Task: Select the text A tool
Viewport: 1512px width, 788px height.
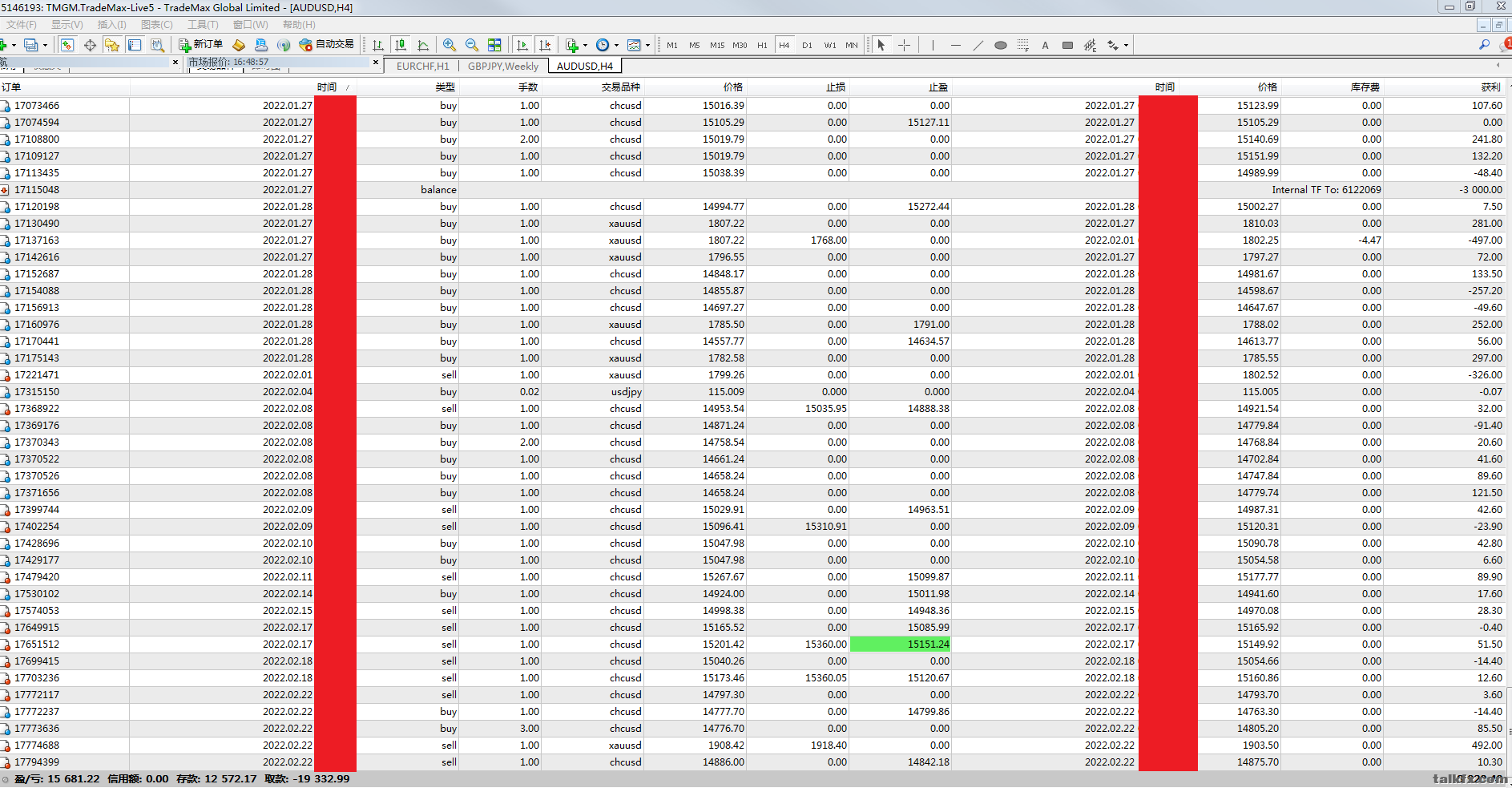Action: click(x=1045, y=45)
